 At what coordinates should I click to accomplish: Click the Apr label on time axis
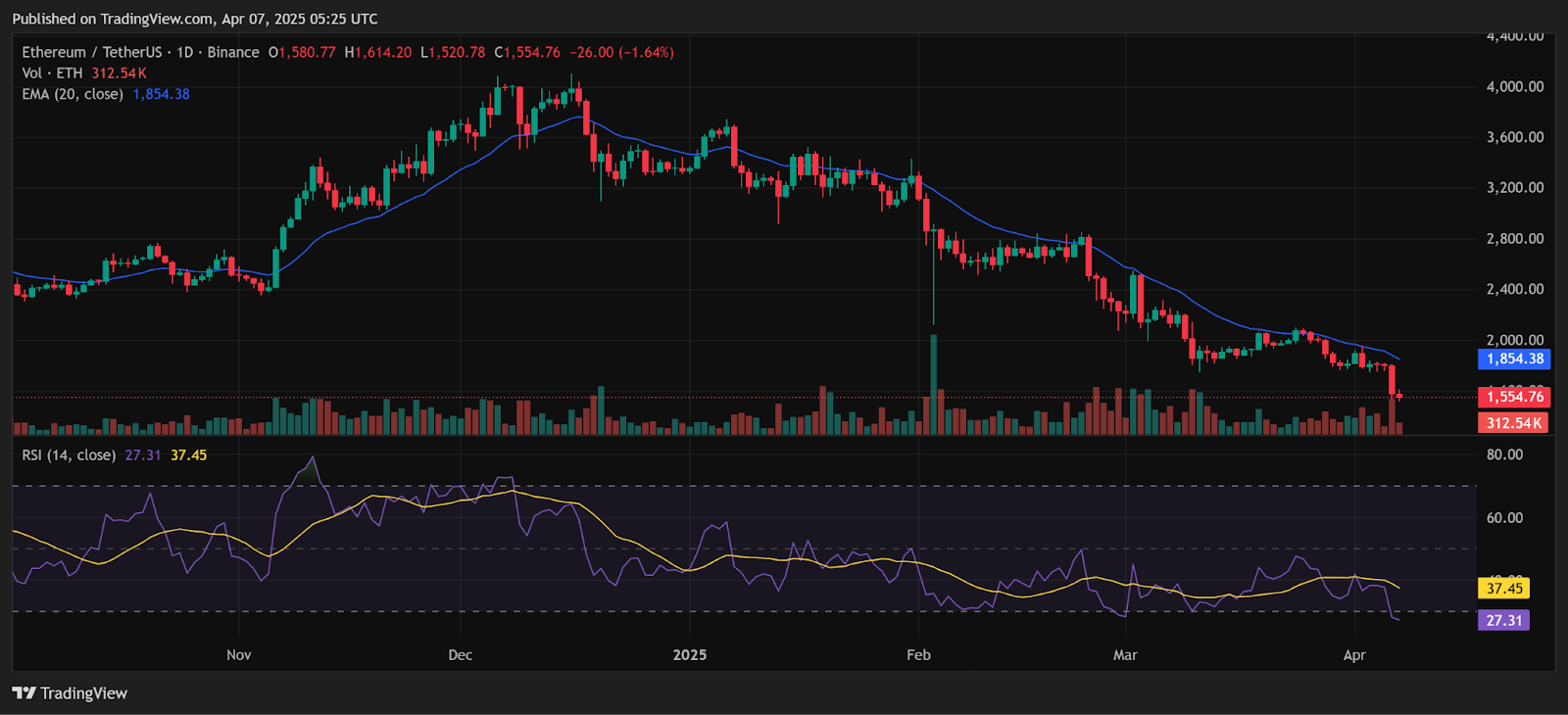click(1353, 655)
